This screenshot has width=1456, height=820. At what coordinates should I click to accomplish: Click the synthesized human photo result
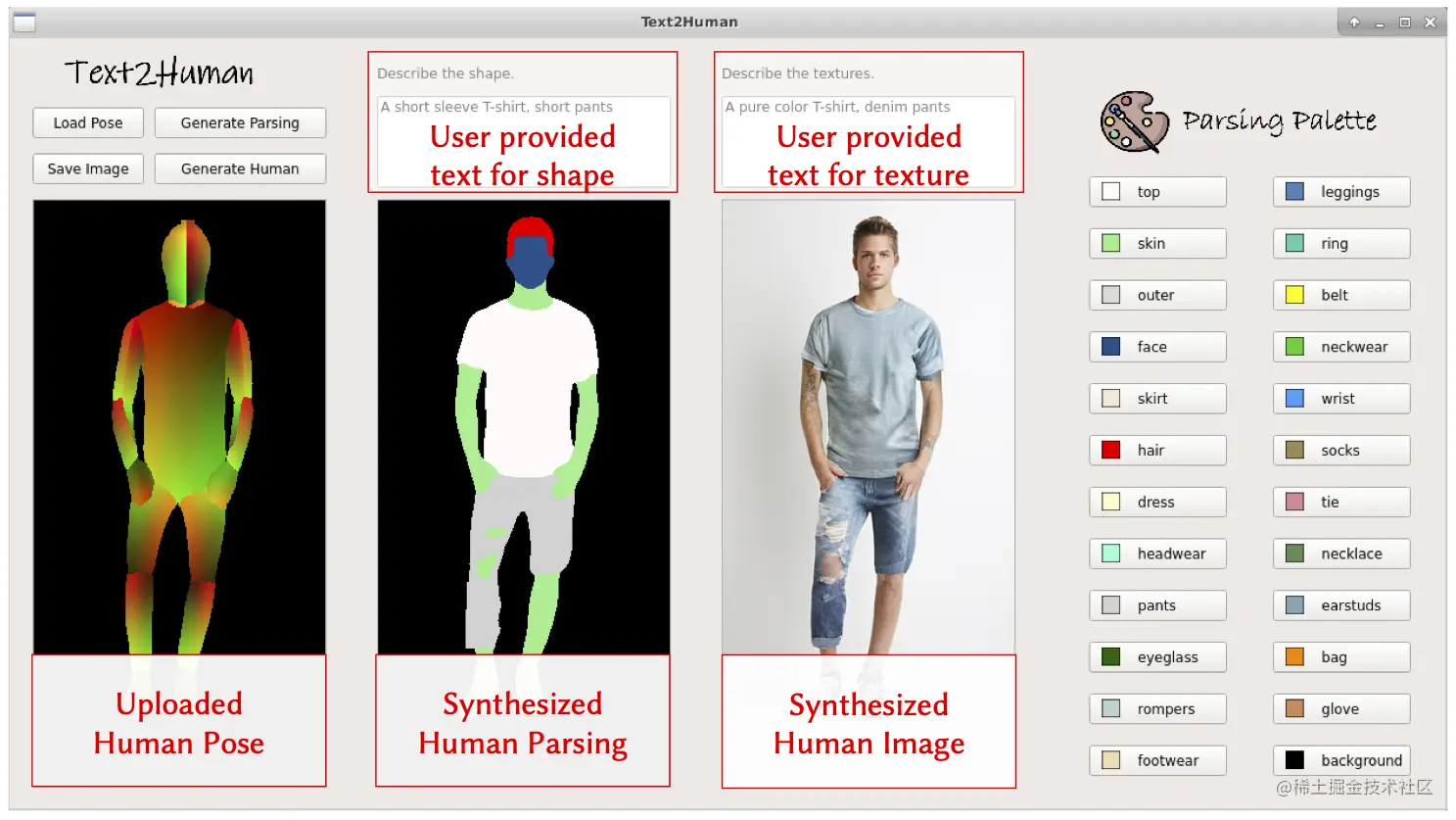pyautogui.click(x=869, y=427)
